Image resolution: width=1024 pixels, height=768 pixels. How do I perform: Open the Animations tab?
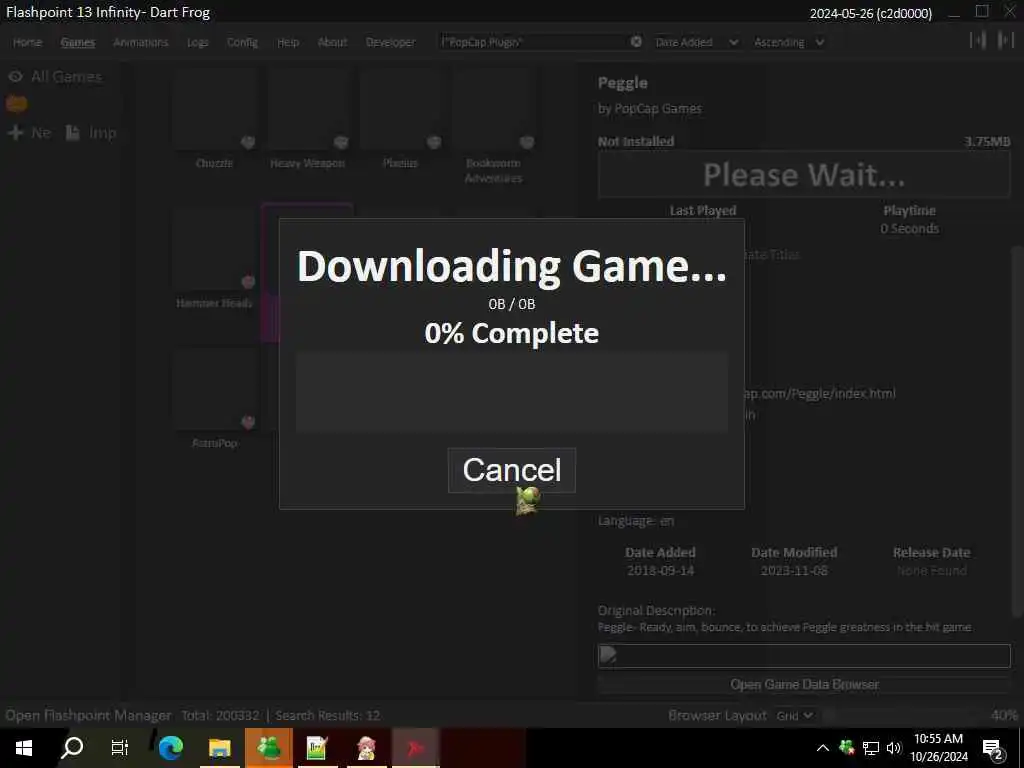point(140,42)
